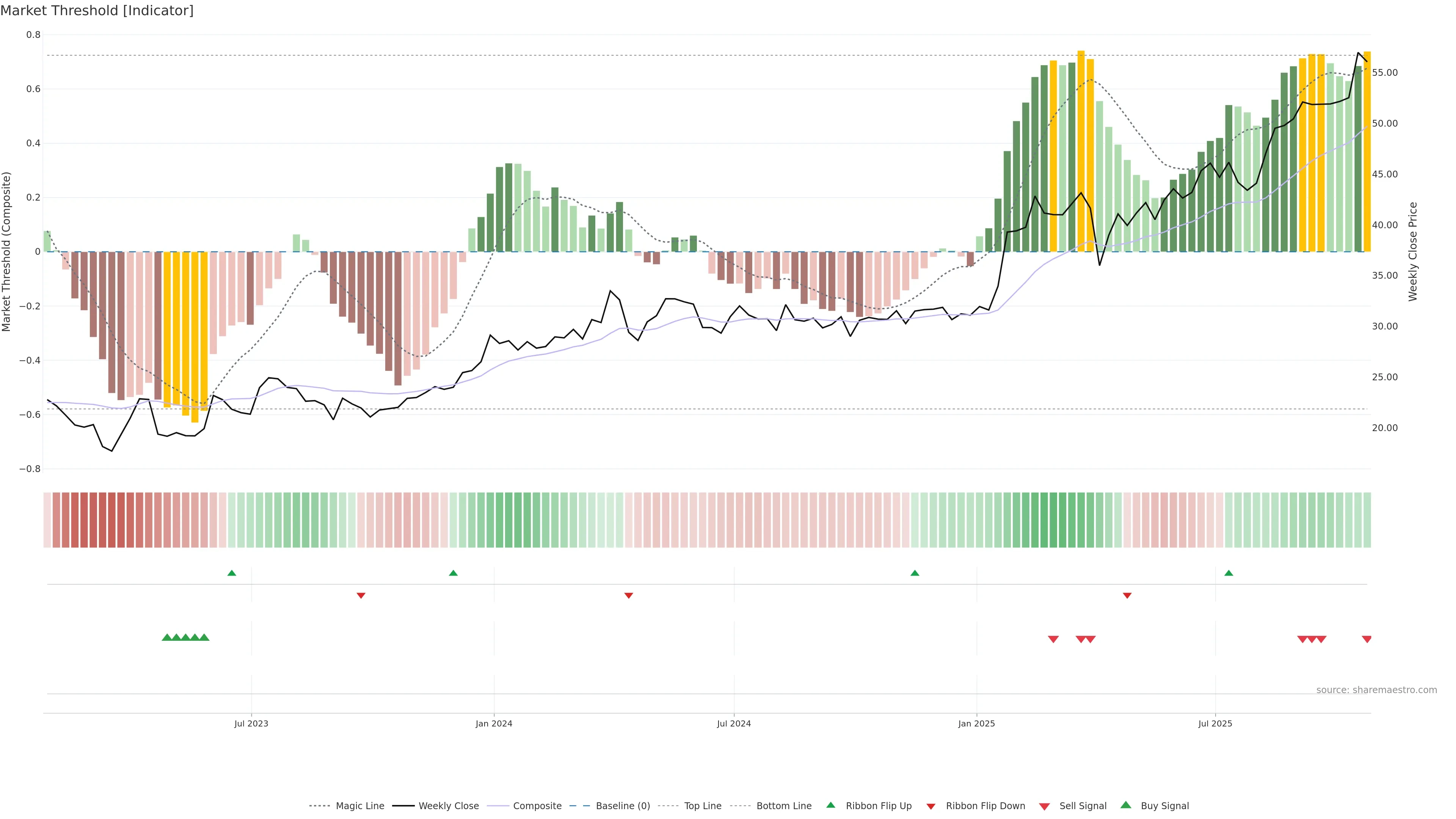This screenshot has height=819, width=1456.
Task: Click Ribbon Flip Down marker near Sep 2023
Action: click(x=361, y=596)
